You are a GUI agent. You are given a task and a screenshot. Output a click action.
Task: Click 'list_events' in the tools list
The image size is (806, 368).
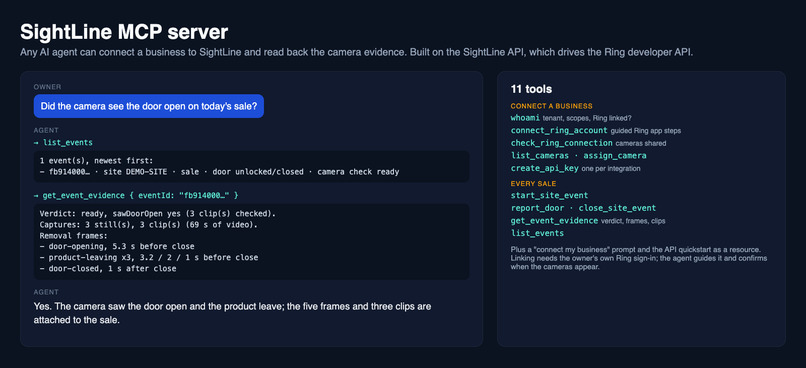pyautogui.click(x=537, y=233)
